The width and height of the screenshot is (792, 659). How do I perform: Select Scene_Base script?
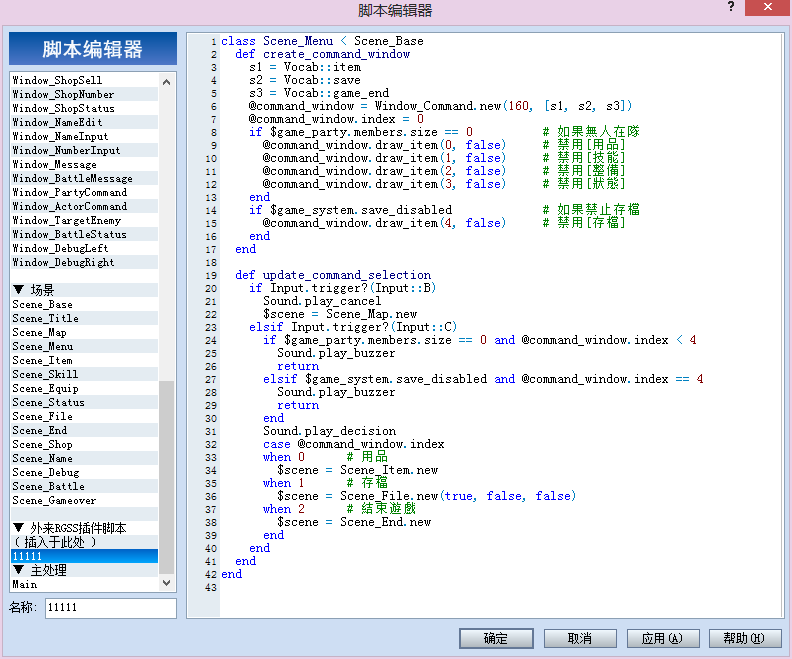click(84, 305)
